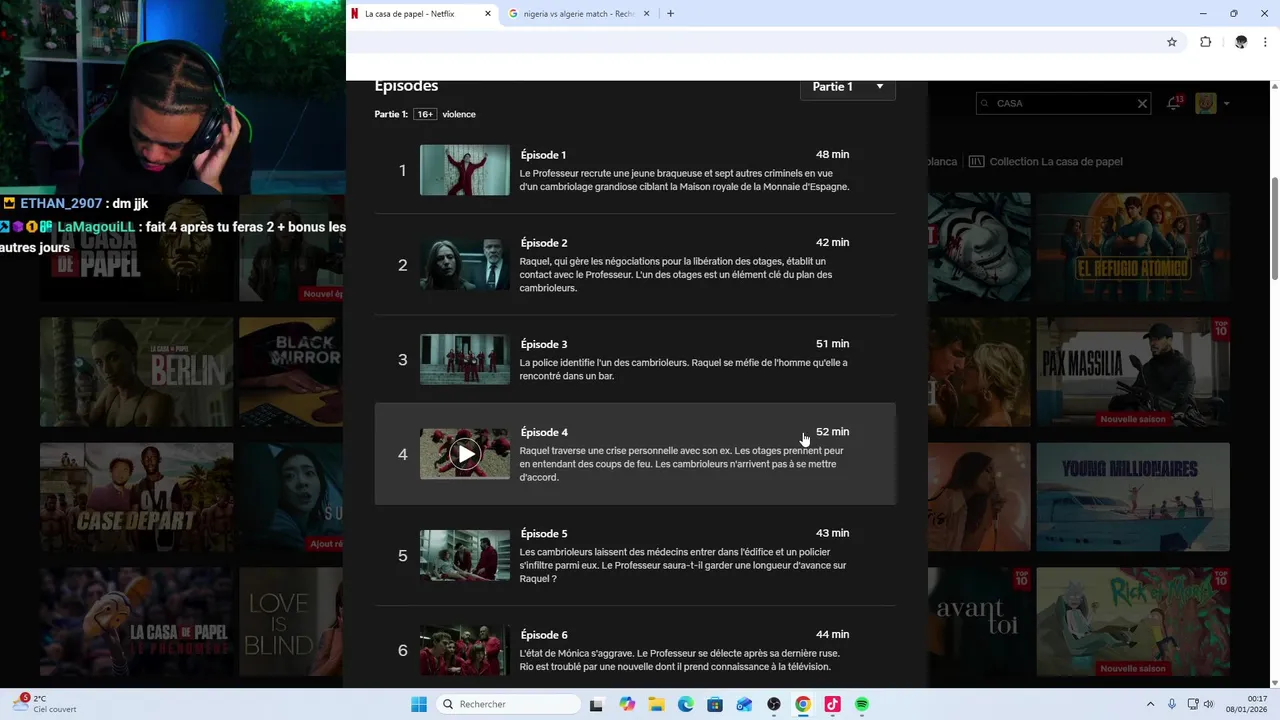
Task: Open the Netflix profile avatar menu
Action: pyautogui.click(x=1206, y=103)
